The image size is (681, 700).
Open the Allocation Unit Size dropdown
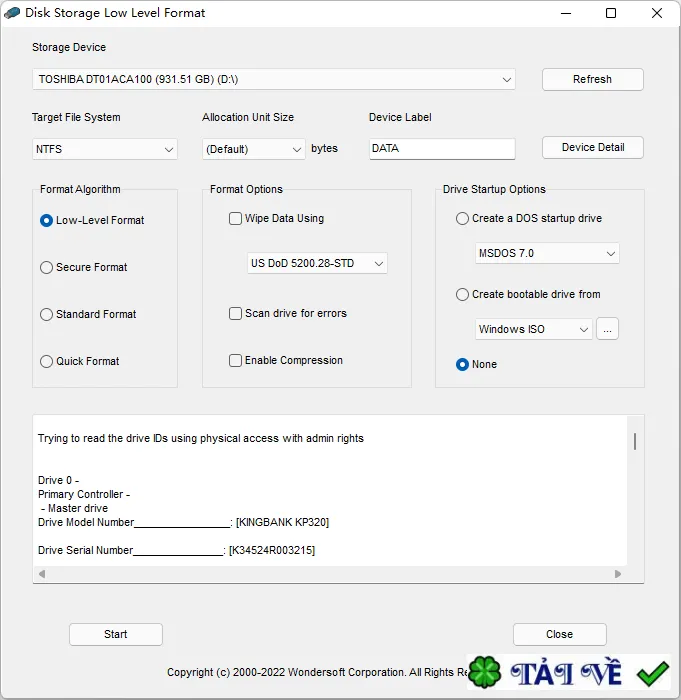(254, 149)
